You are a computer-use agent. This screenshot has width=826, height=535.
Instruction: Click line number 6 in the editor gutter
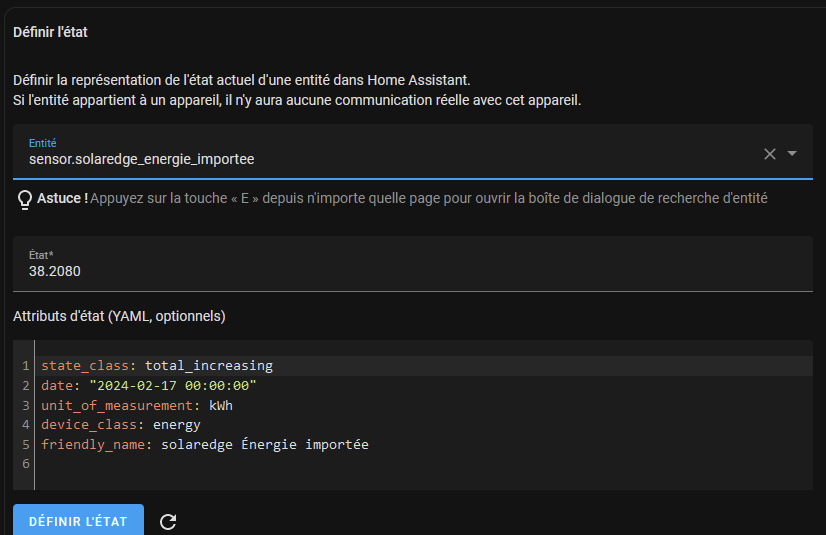(25, 464)
